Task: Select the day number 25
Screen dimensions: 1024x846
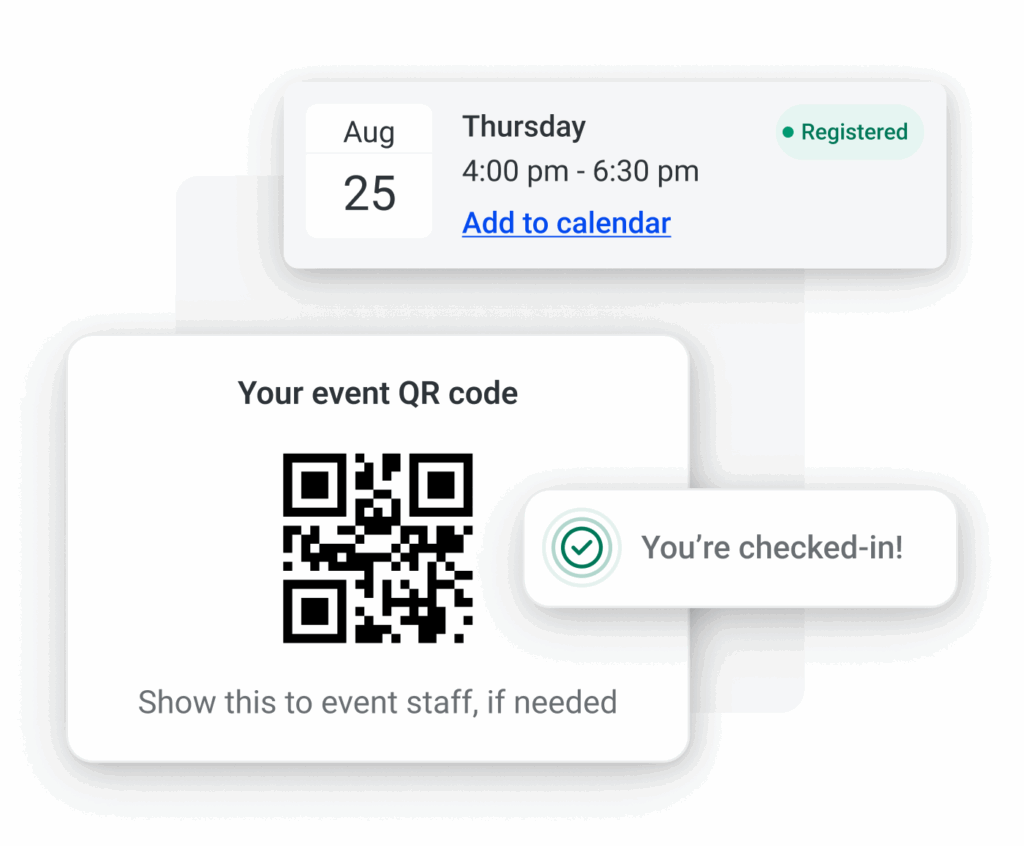Action: point(369,193)
